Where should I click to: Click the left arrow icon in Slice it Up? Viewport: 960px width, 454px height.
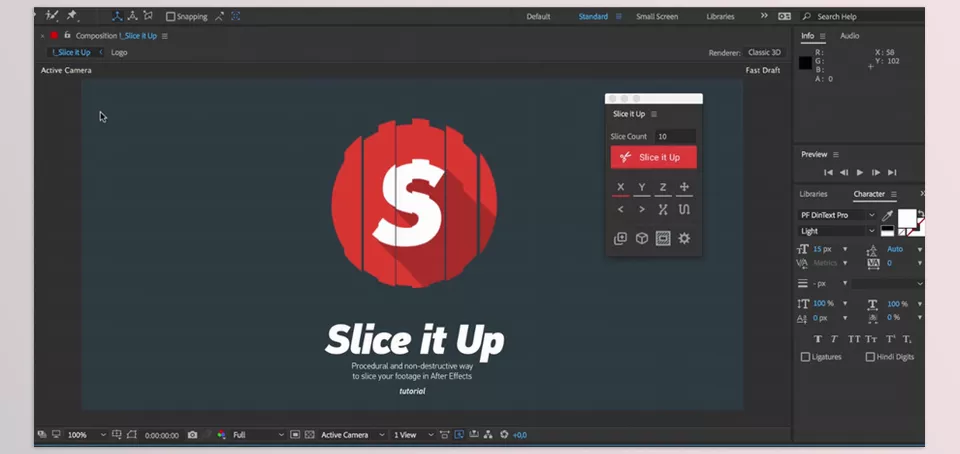click(x=620, y=209)
